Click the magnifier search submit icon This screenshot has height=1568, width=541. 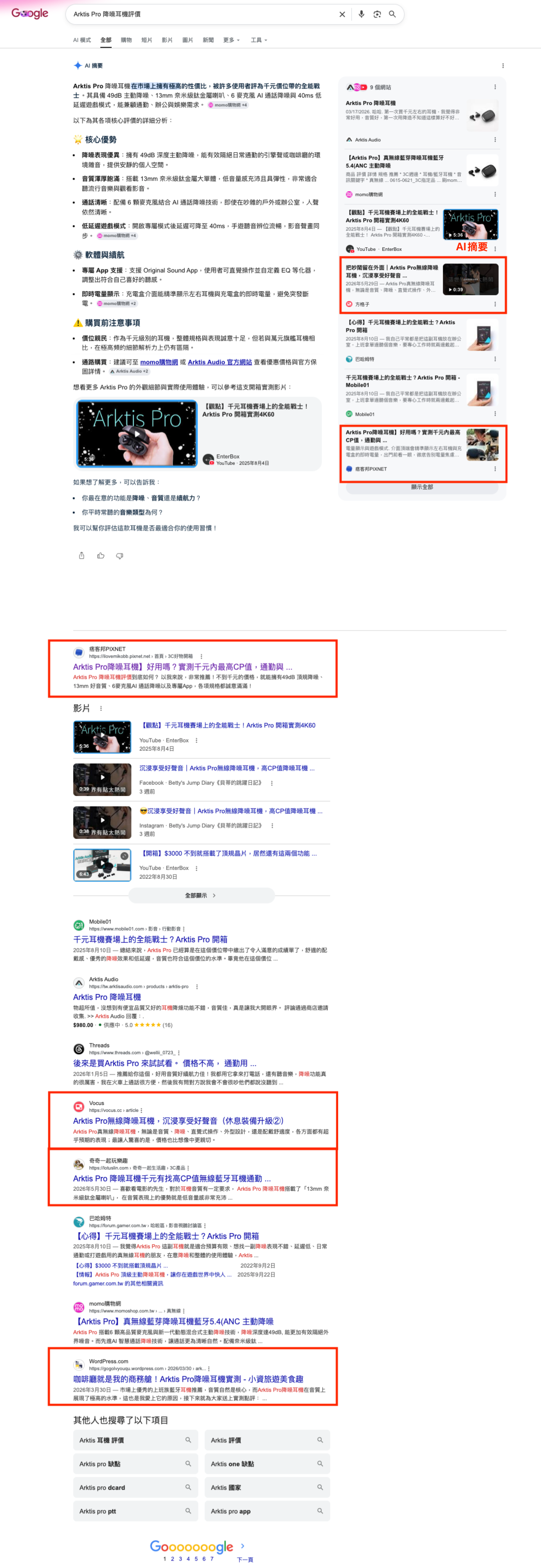(392, 14)
